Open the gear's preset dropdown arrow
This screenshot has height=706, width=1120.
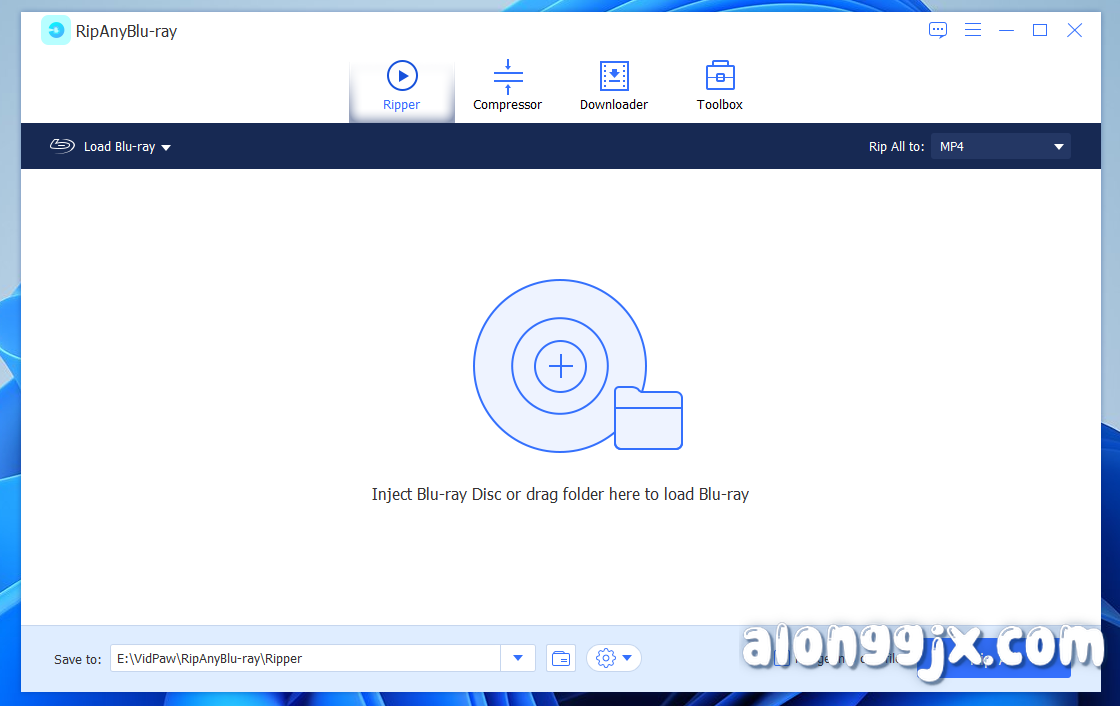click(x=627, y=658)
